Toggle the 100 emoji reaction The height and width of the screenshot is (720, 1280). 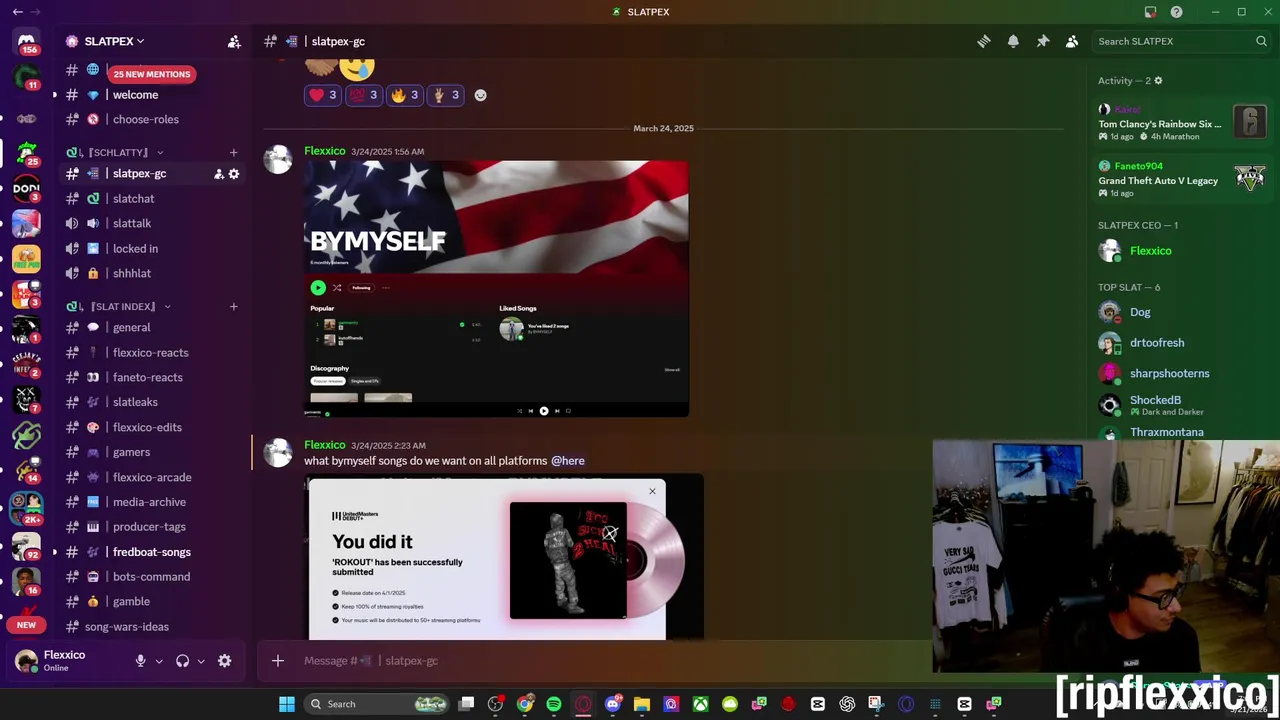(x=364, y=95)
